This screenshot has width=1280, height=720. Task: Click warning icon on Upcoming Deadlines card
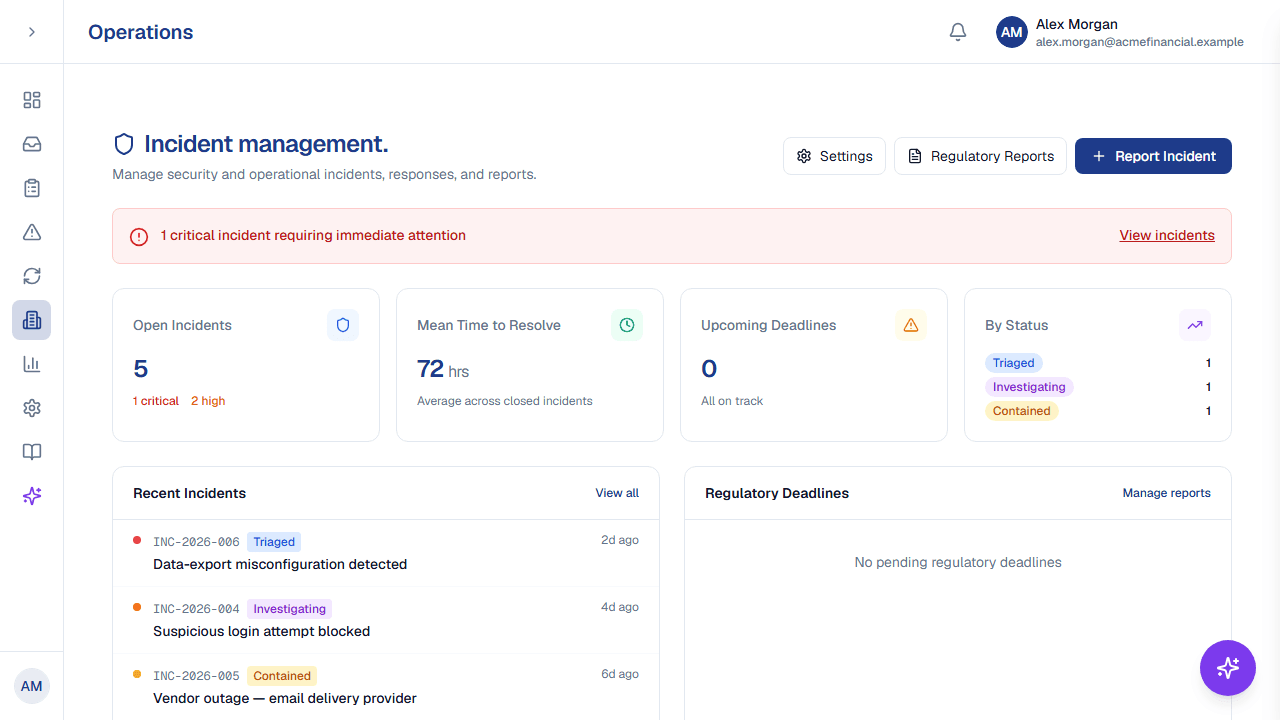(911, 325)
